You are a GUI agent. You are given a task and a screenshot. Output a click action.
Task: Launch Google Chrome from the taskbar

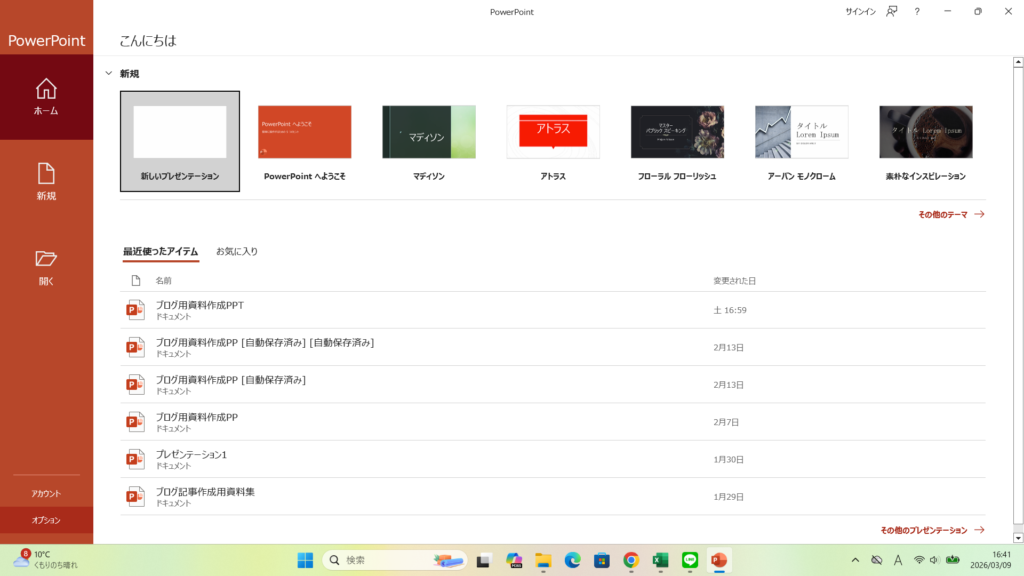point(631,560)
